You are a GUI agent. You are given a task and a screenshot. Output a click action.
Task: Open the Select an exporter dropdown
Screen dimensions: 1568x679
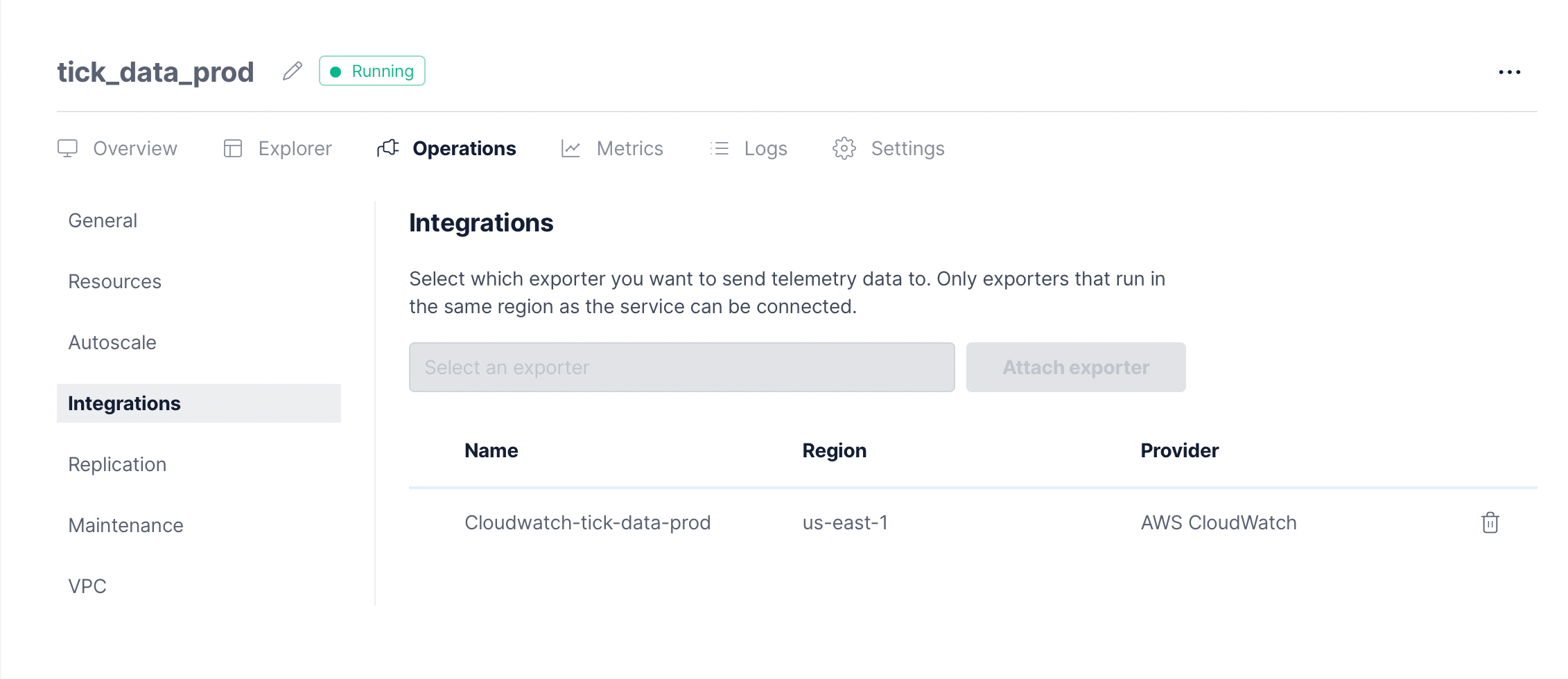(x=681, y=367)
